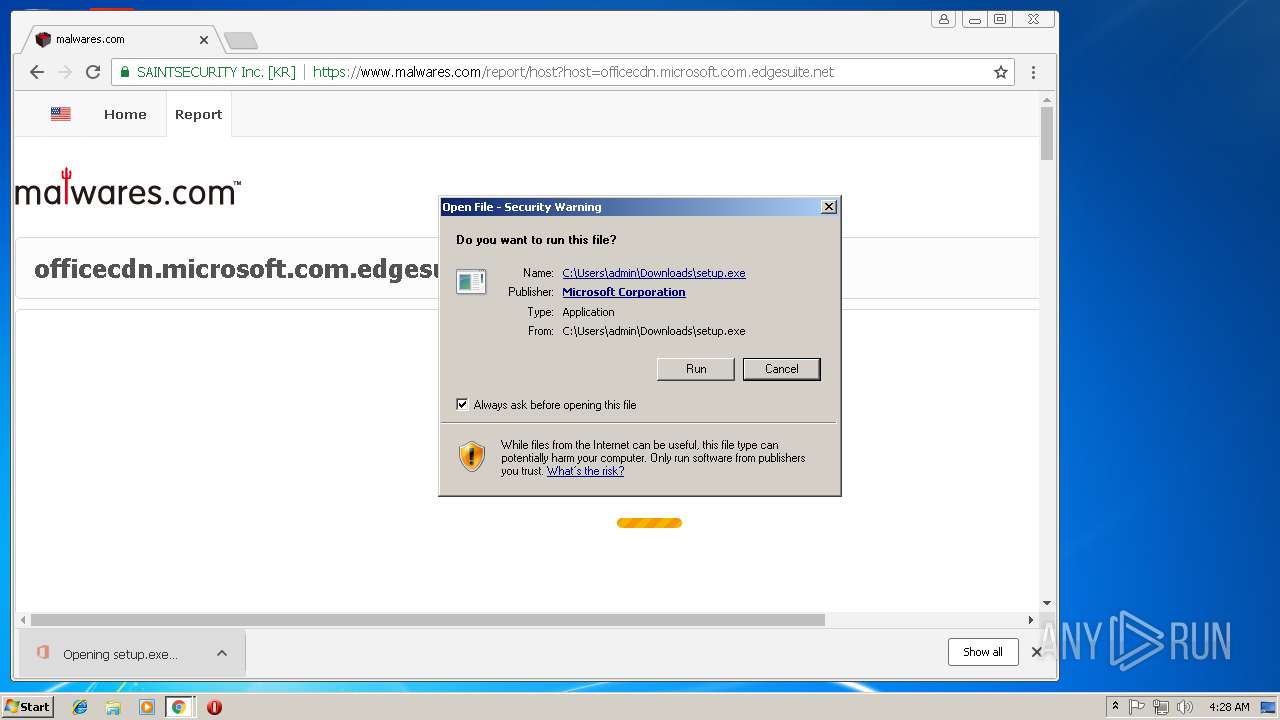Bookmark this page with the star icon
Viewport: 1280px width, 720px height.
[x=1000, y=72]
